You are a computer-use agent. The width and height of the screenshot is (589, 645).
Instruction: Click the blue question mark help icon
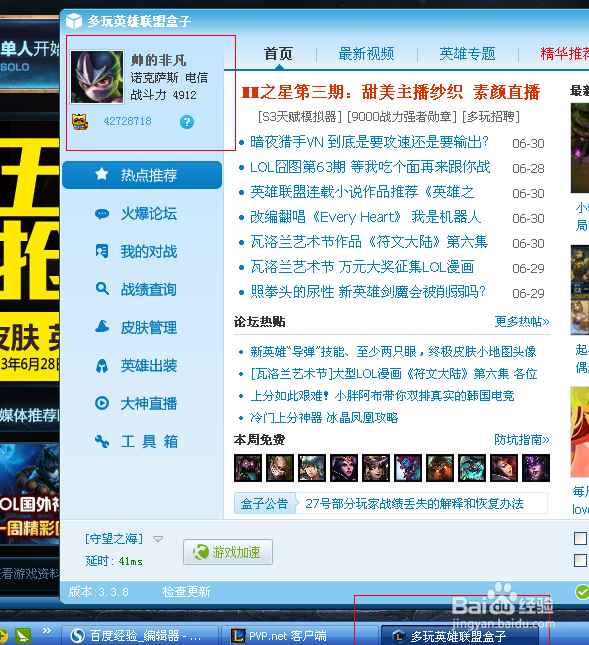tap(187, 122)
